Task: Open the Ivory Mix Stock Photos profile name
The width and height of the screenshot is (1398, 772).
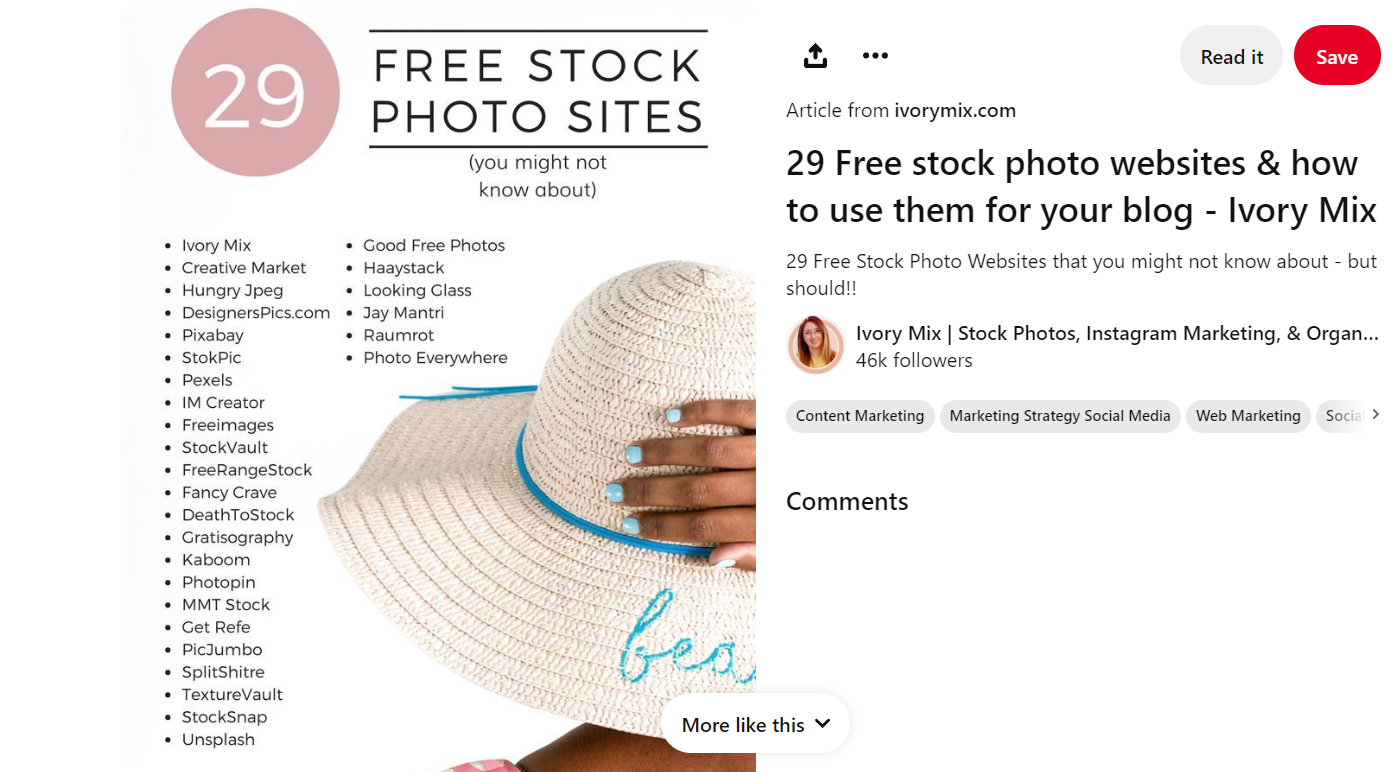Action: pos(1117,333)
